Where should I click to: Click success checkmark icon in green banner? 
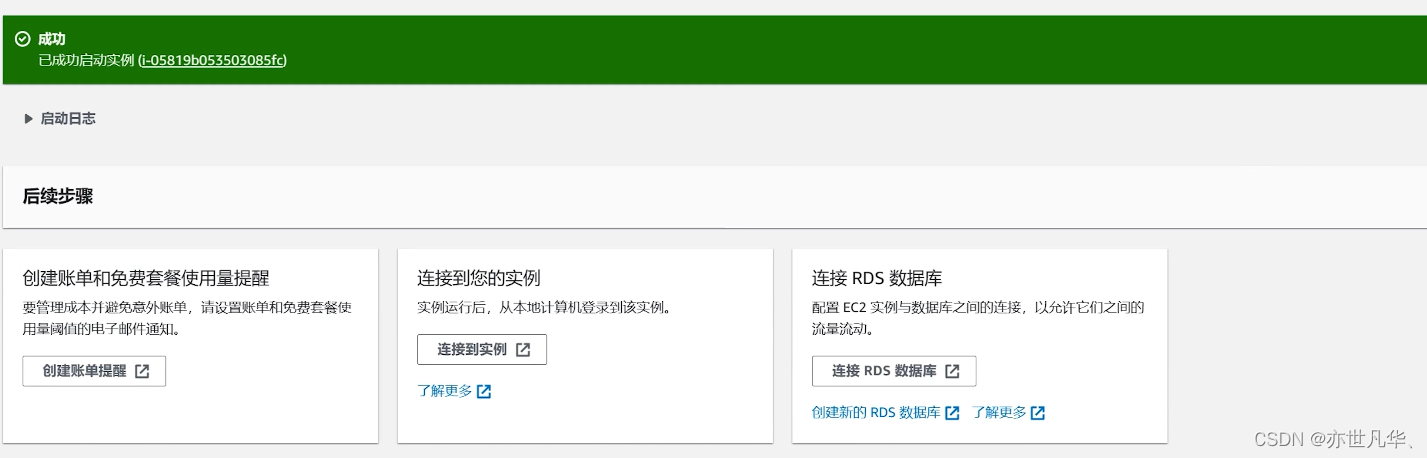23,39
